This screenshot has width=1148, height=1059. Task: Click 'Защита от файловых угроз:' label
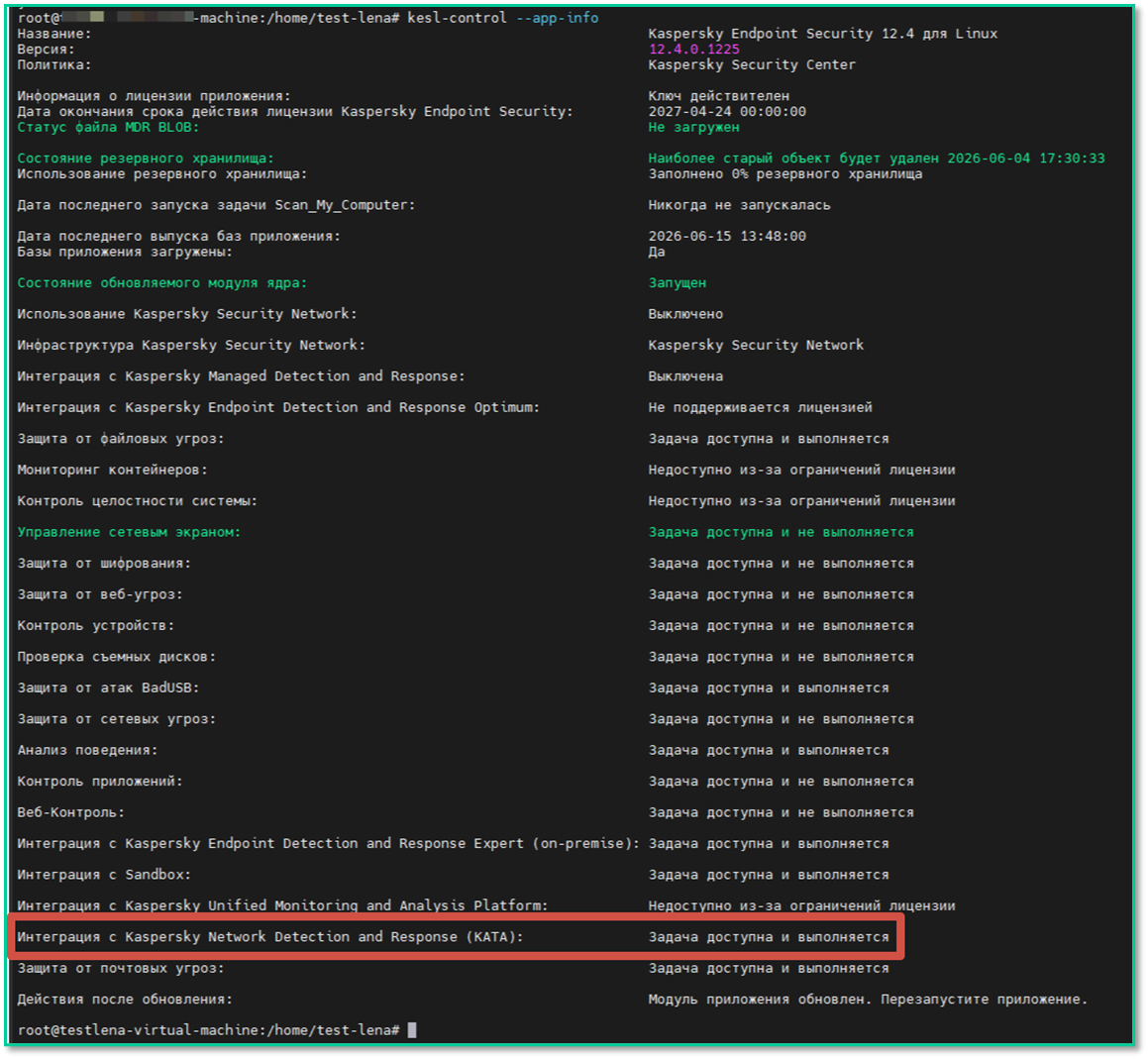pos(120,439)
